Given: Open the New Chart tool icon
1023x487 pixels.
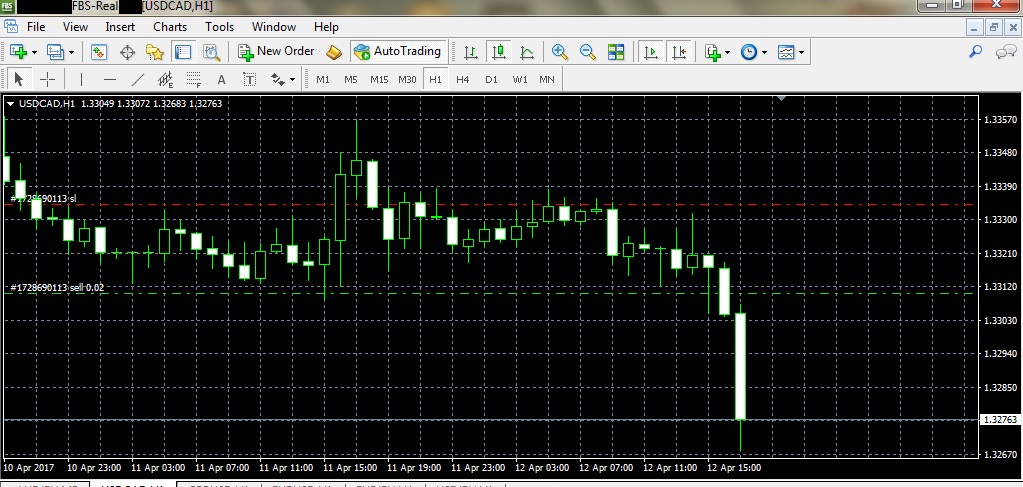Looking at the screenshot, I should [x=18, y=52].
